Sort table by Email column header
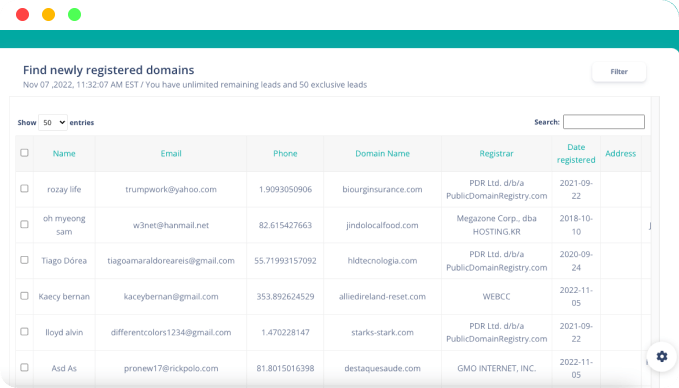679x388 pixels. (171, 154)
